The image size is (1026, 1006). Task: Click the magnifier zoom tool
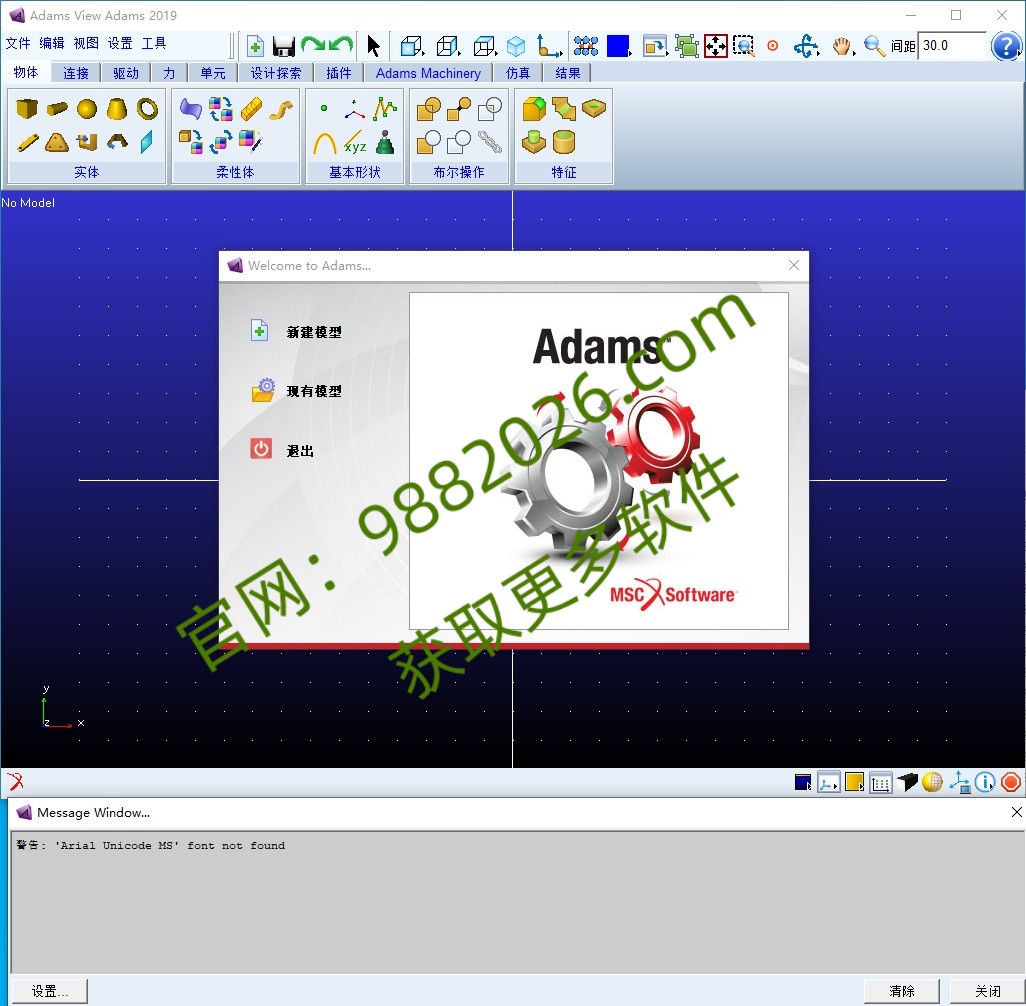874,46
